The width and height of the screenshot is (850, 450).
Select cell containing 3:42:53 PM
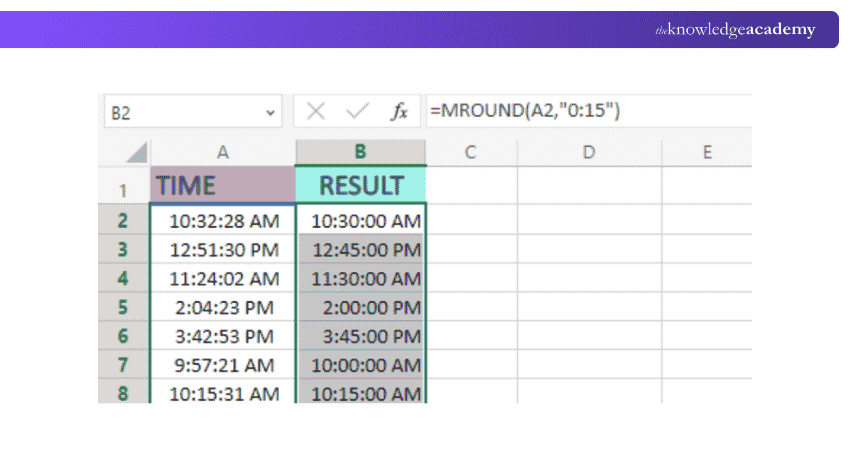click(x=223, y=336)
